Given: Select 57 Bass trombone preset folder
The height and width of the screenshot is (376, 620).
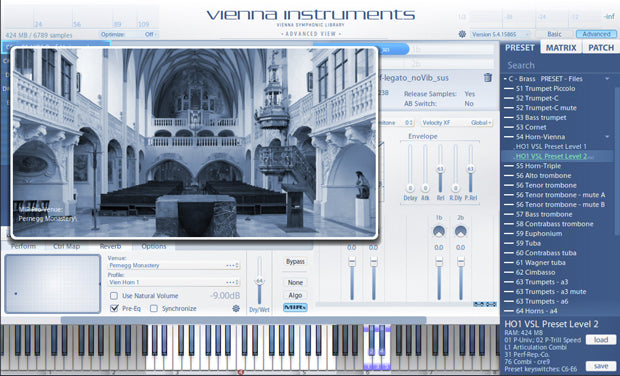Looking at the screenshot, I should 544,214.
